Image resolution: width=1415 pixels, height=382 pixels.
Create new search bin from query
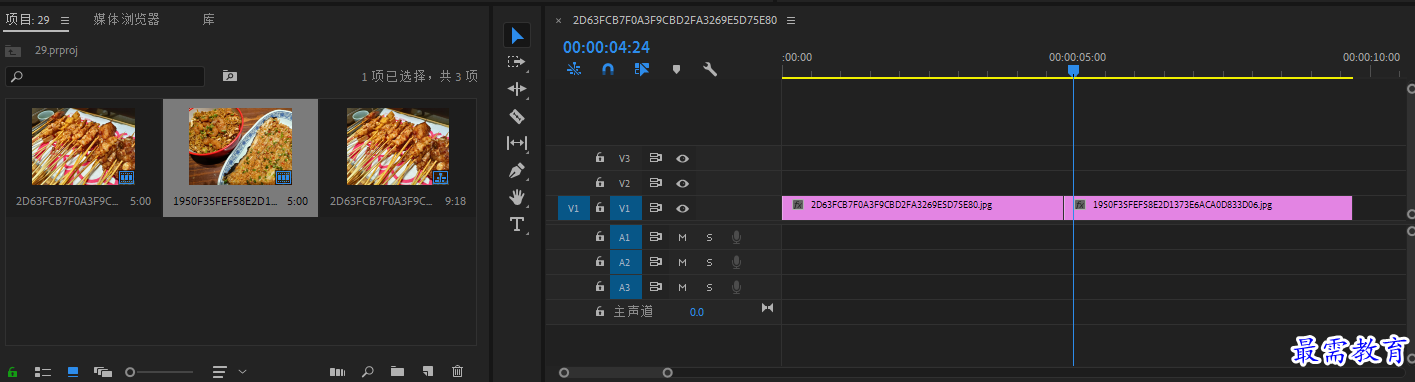[x=230, y=76]
